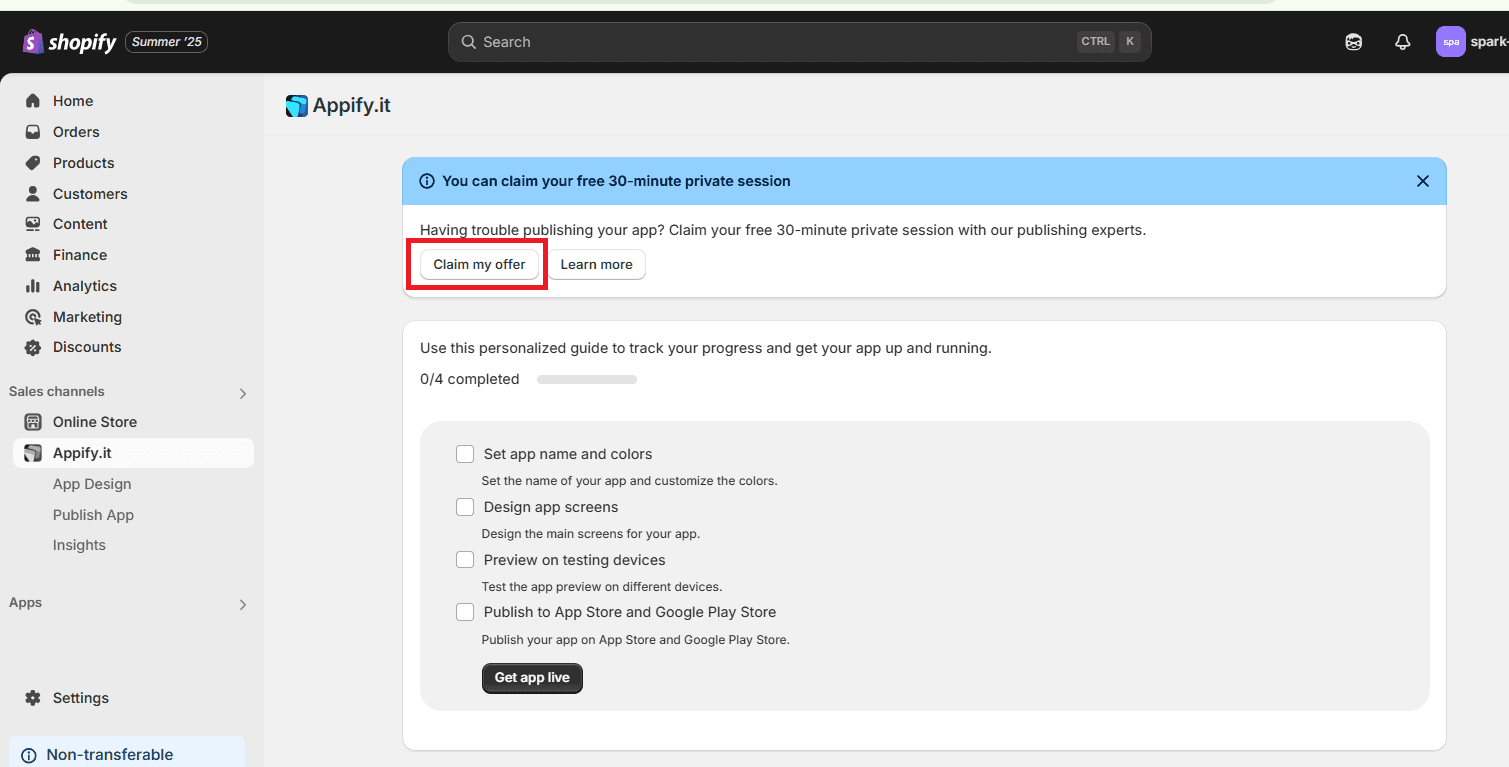Expand the Apps section chevron

(242, 604)
